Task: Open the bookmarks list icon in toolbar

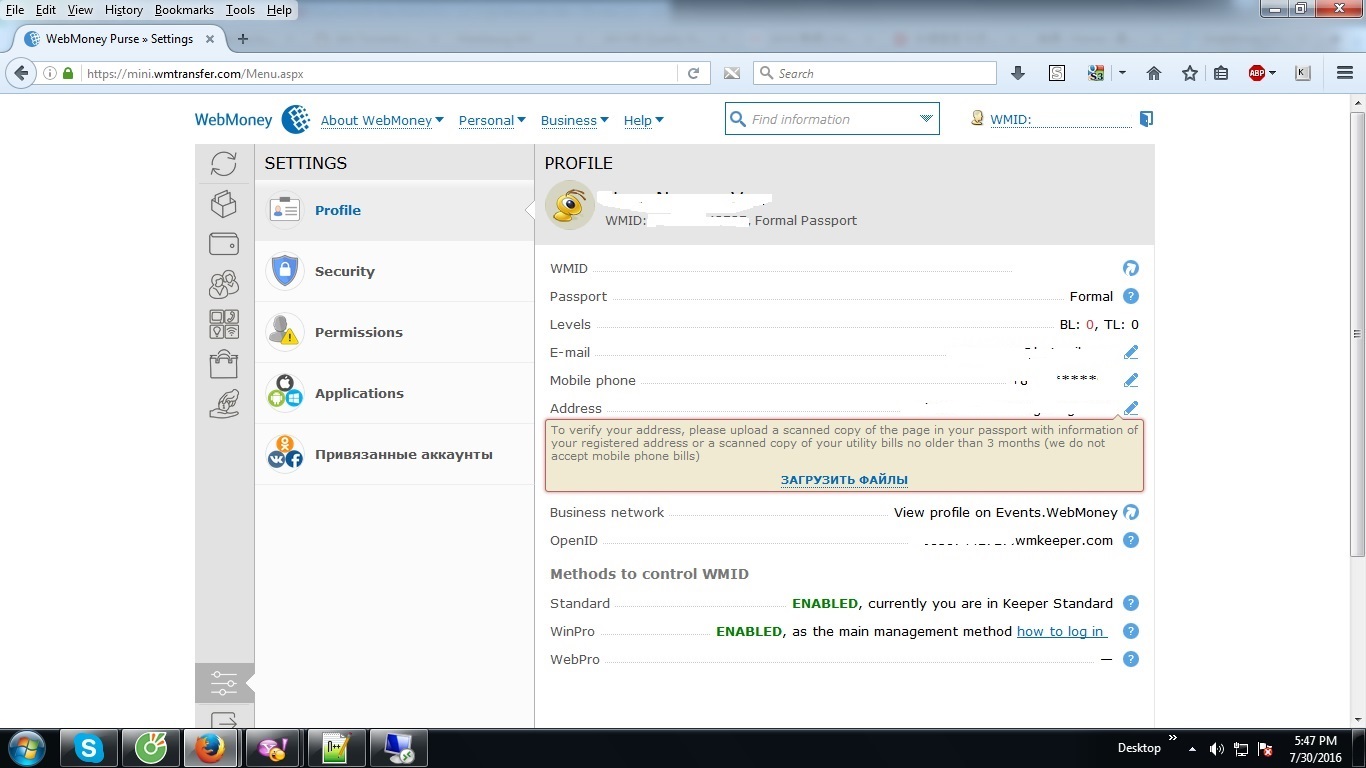Action: click(1221, 73)
